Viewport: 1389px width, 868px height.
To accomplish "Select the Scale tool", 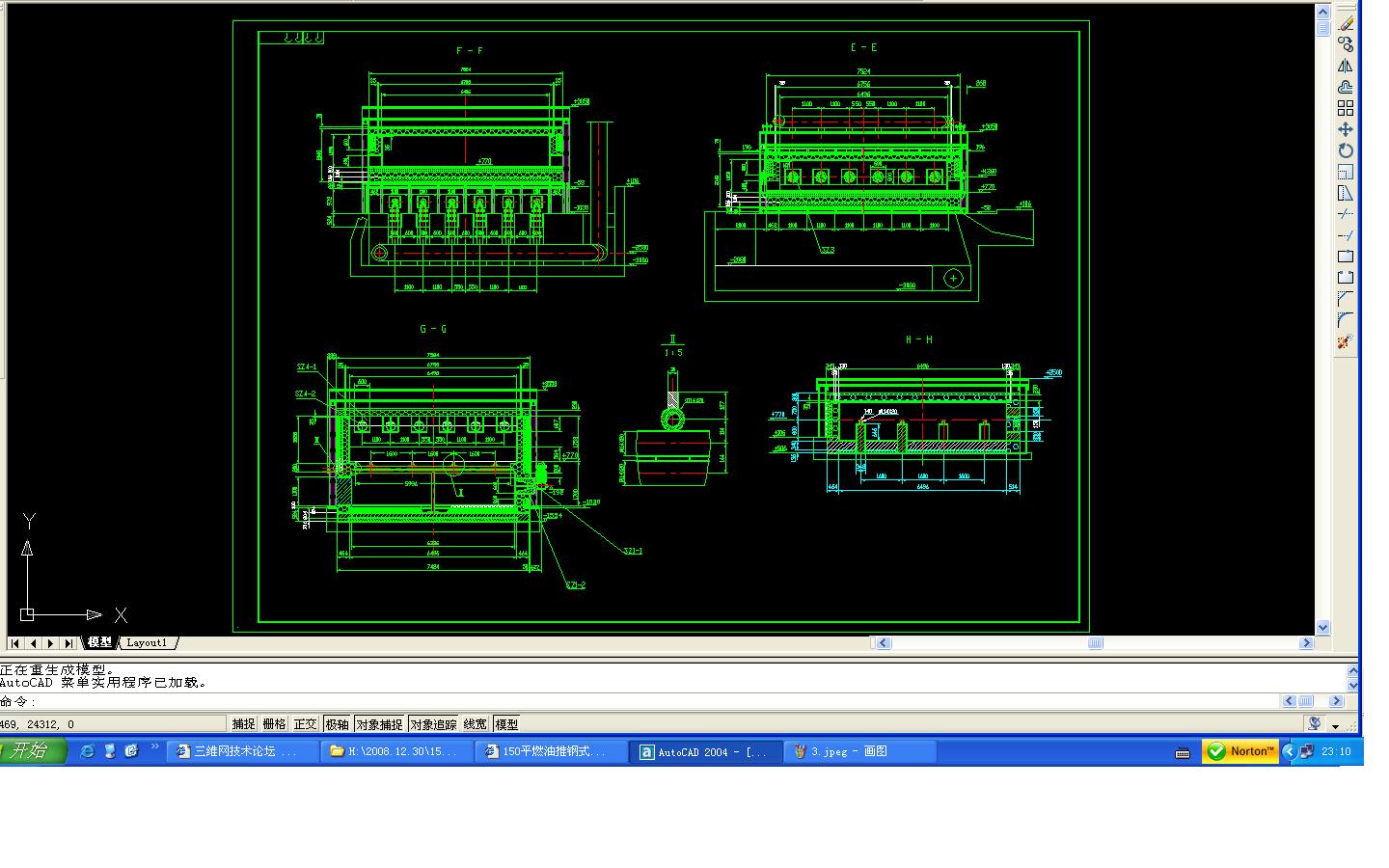I will [1346, 172].
